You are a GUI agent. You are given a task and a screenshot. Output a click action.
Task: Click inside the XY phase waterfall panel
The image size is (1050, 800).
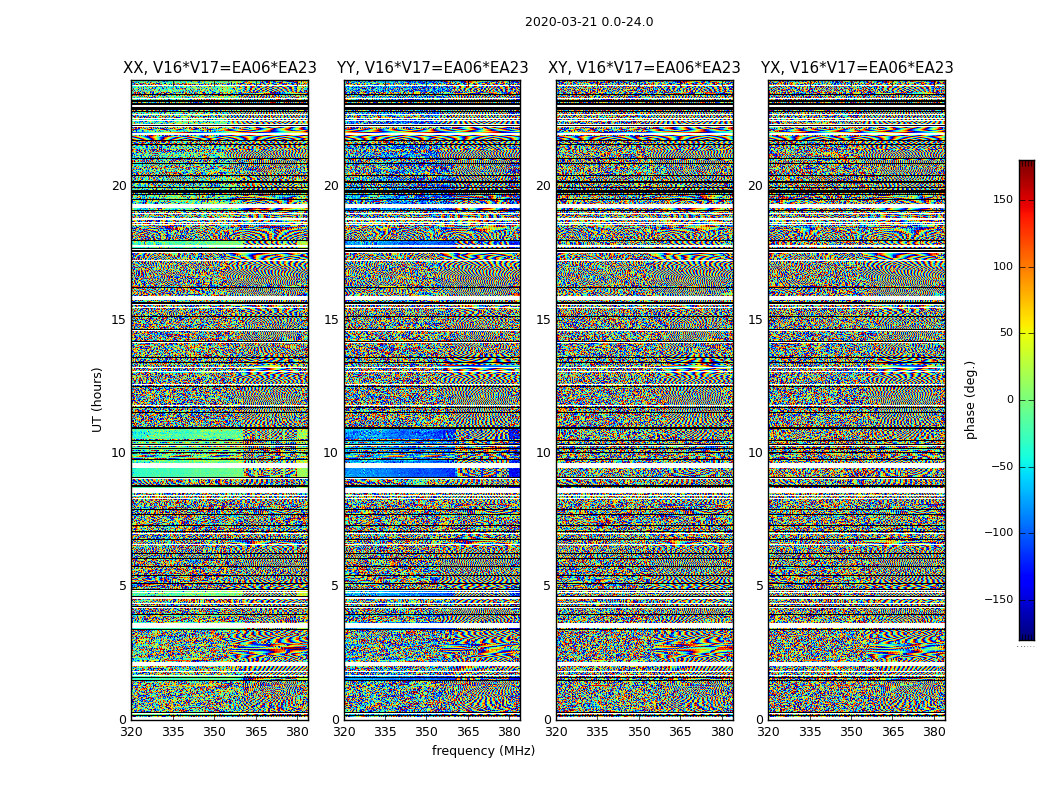645,400
